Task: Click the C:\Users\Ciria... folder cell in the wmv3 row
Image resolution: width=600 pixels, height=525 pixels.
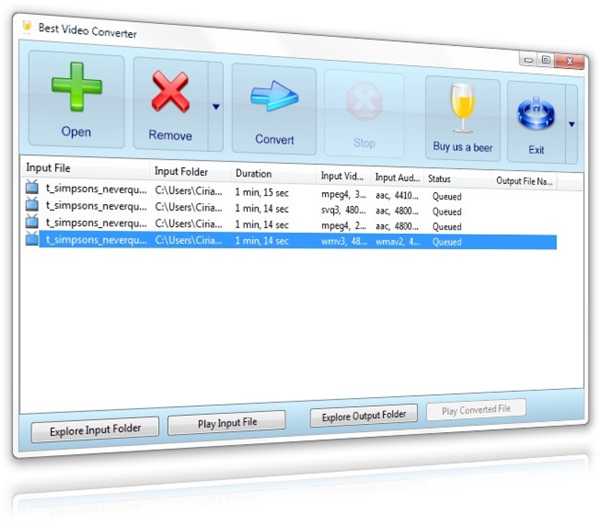Action: point(188,240)
